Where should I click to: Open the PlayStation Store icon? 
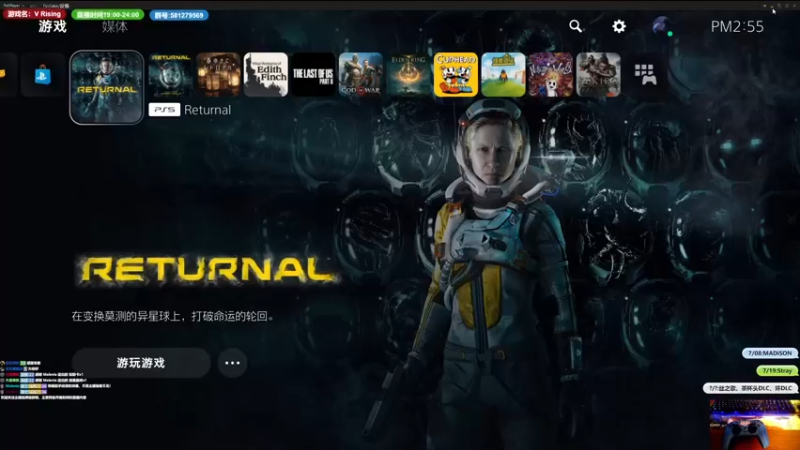point(42,76)
